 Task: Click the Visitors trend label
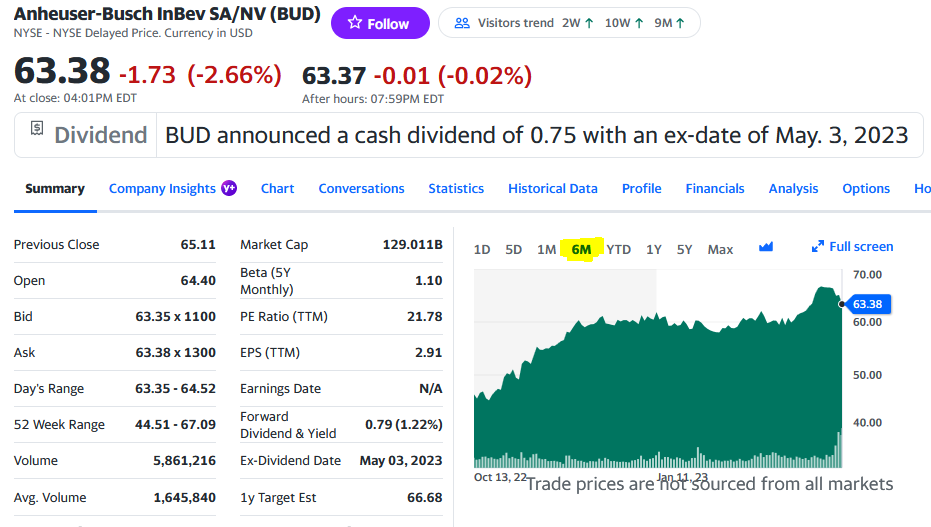pos(515,23)
